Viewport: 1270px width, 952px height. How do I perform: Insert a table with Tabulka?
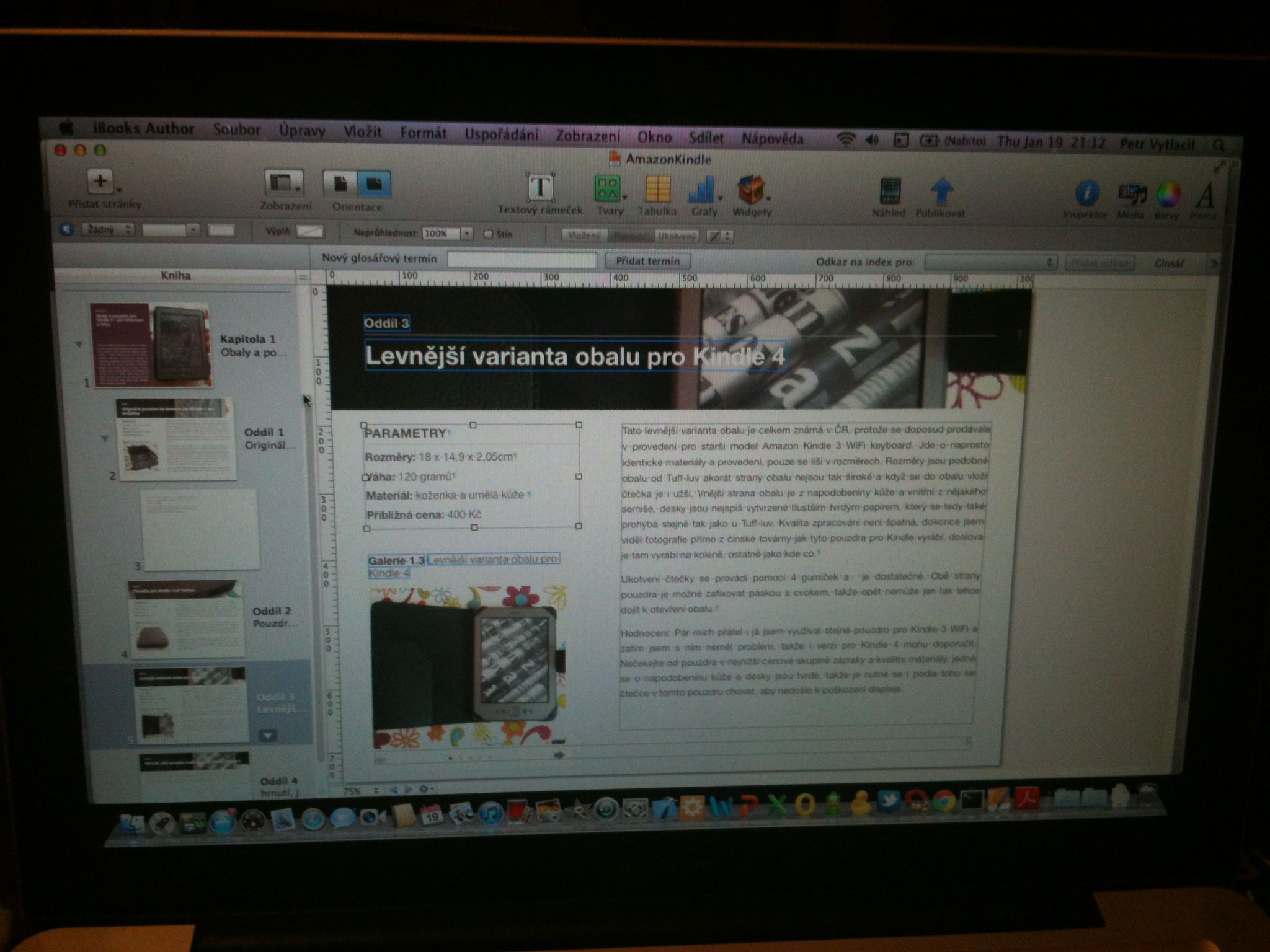point(657,190)
